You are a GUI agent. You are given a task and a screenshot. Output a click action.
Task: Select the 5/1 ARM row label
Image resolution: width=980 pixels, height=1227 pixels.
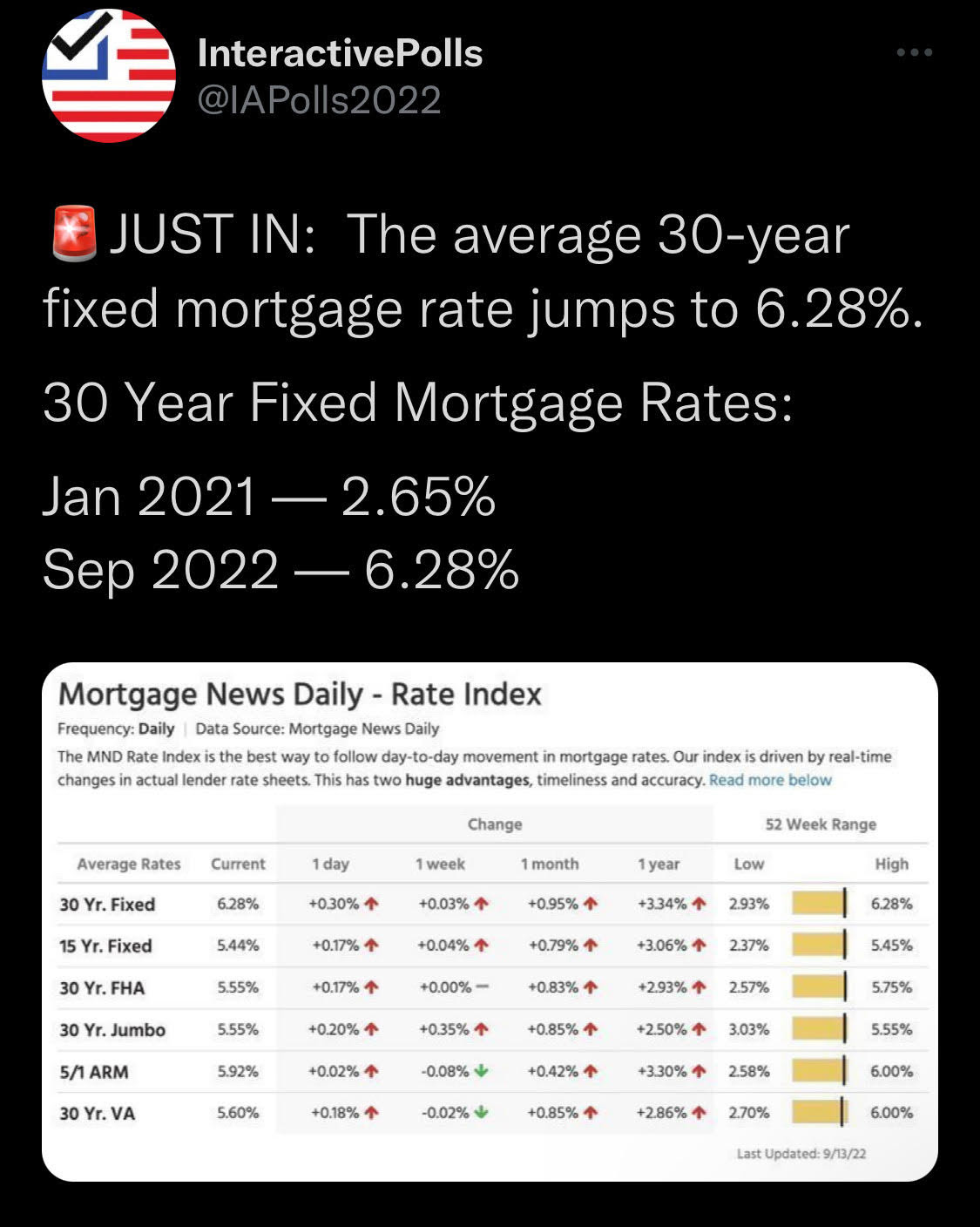(x=94, y=1072)
